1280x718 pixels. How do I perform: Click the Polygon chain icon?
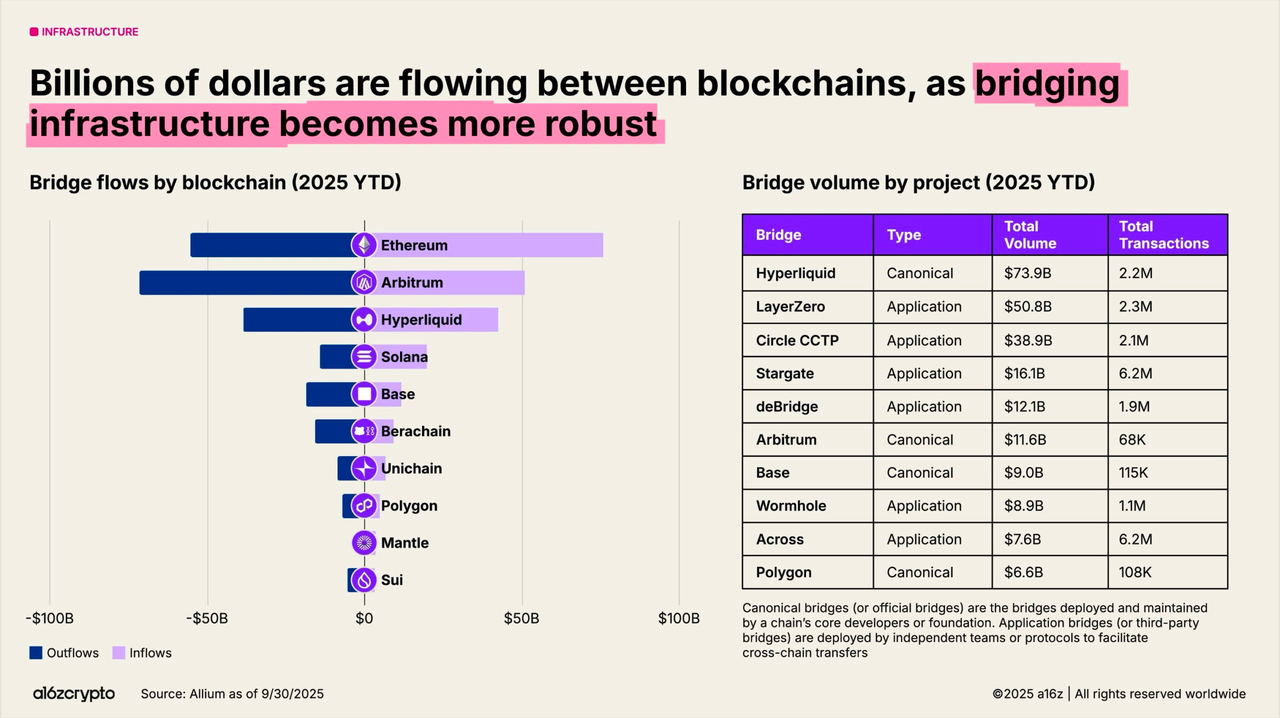pyautogui.click(x=364, y=505)
